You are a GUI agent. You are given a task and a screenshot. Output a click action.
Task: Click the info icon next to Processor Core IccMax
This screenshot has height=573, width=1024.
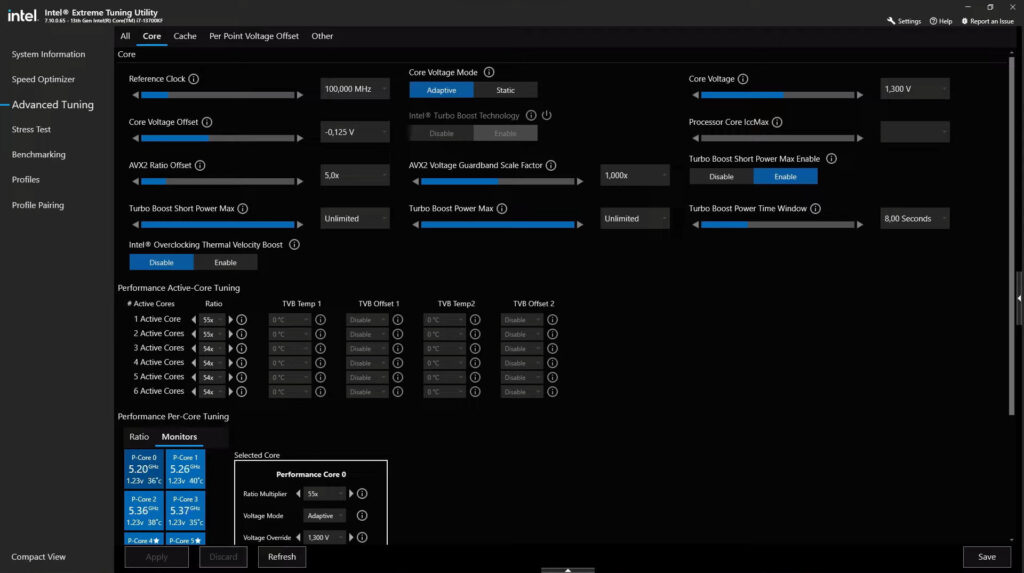[777, 122]
